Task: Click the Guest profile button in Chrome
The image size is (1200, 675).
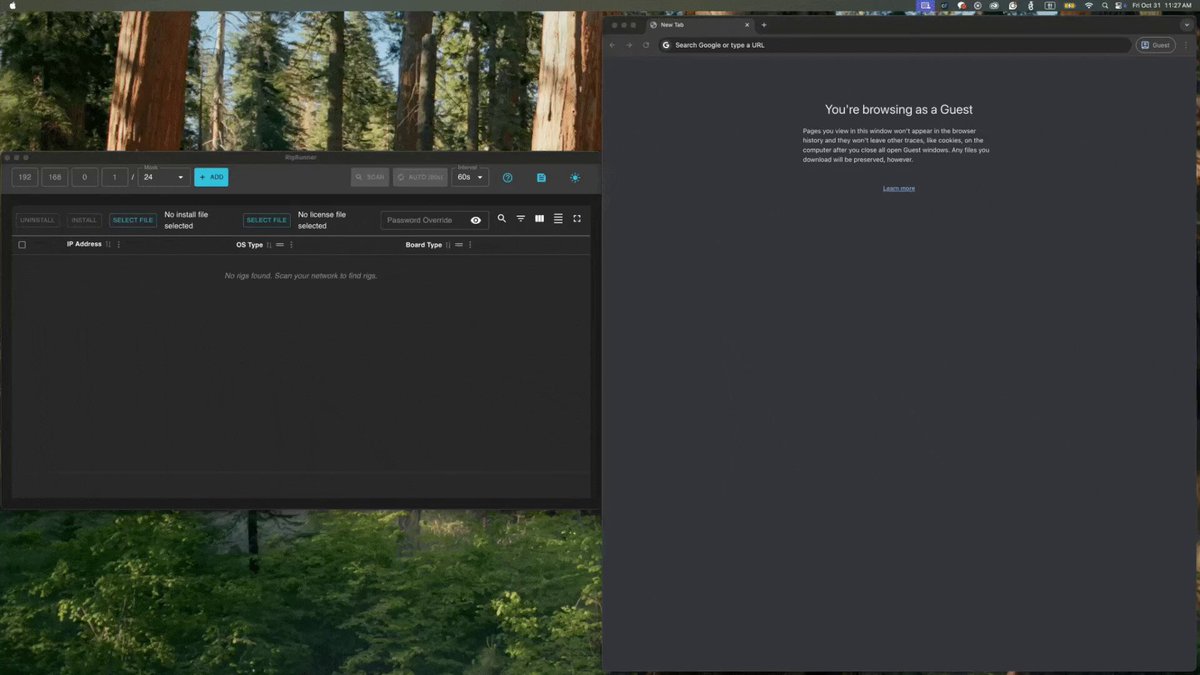Action: pyautogui.click(x=1155, y=45)
